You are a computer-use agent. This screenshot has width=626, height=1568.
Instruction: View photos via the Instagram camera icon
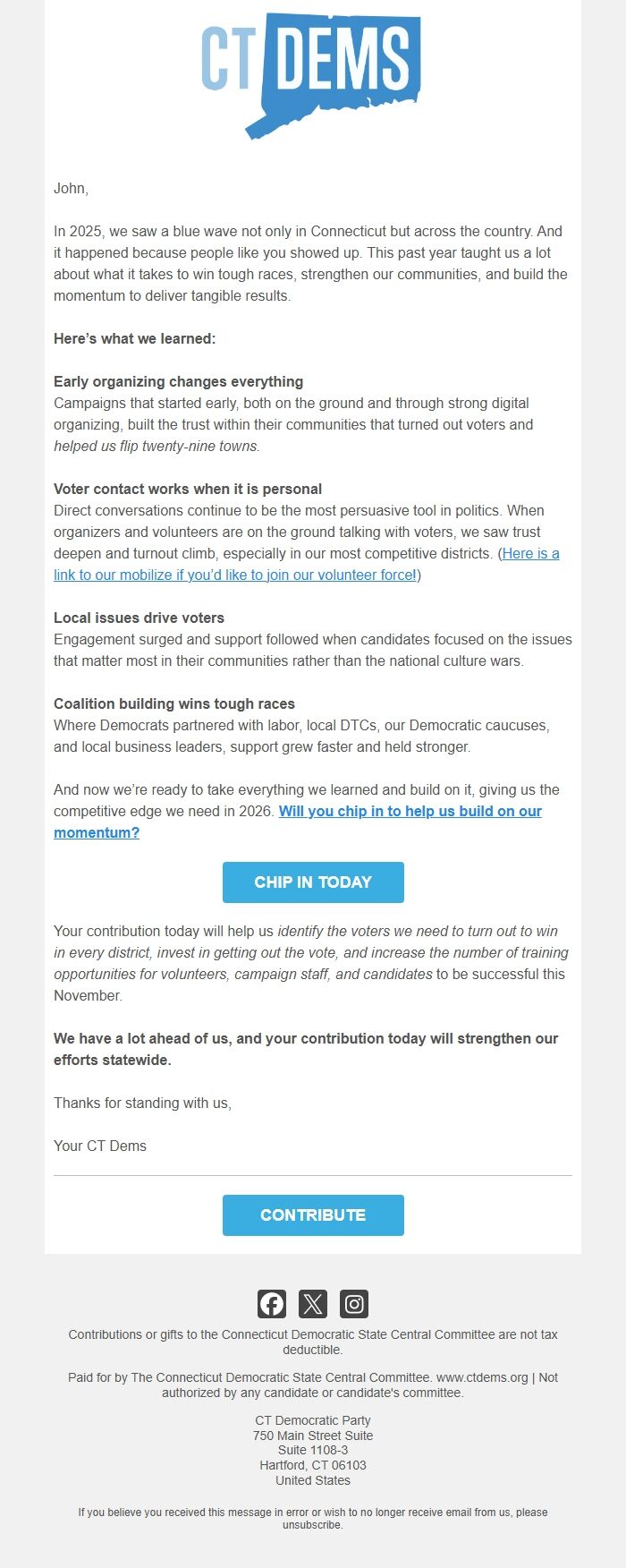353,1304
